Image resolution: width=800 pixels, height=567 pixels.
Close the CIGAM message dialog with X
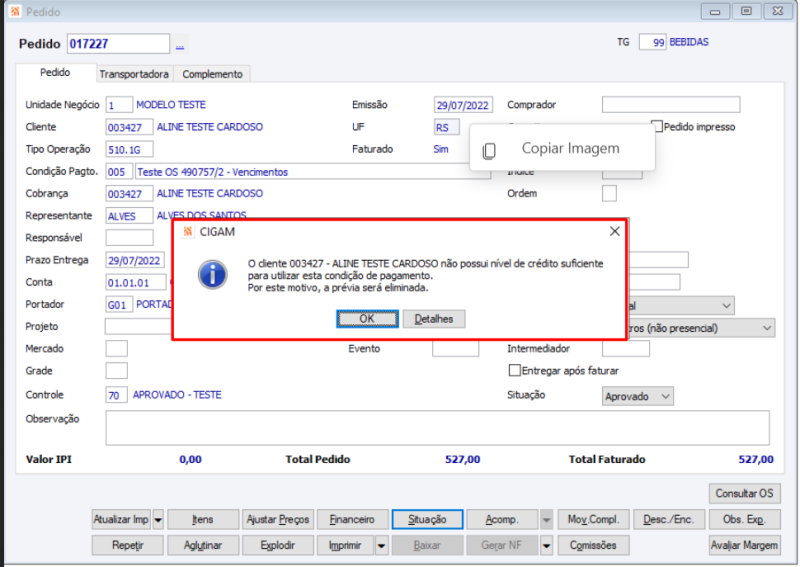pos(615,231)
